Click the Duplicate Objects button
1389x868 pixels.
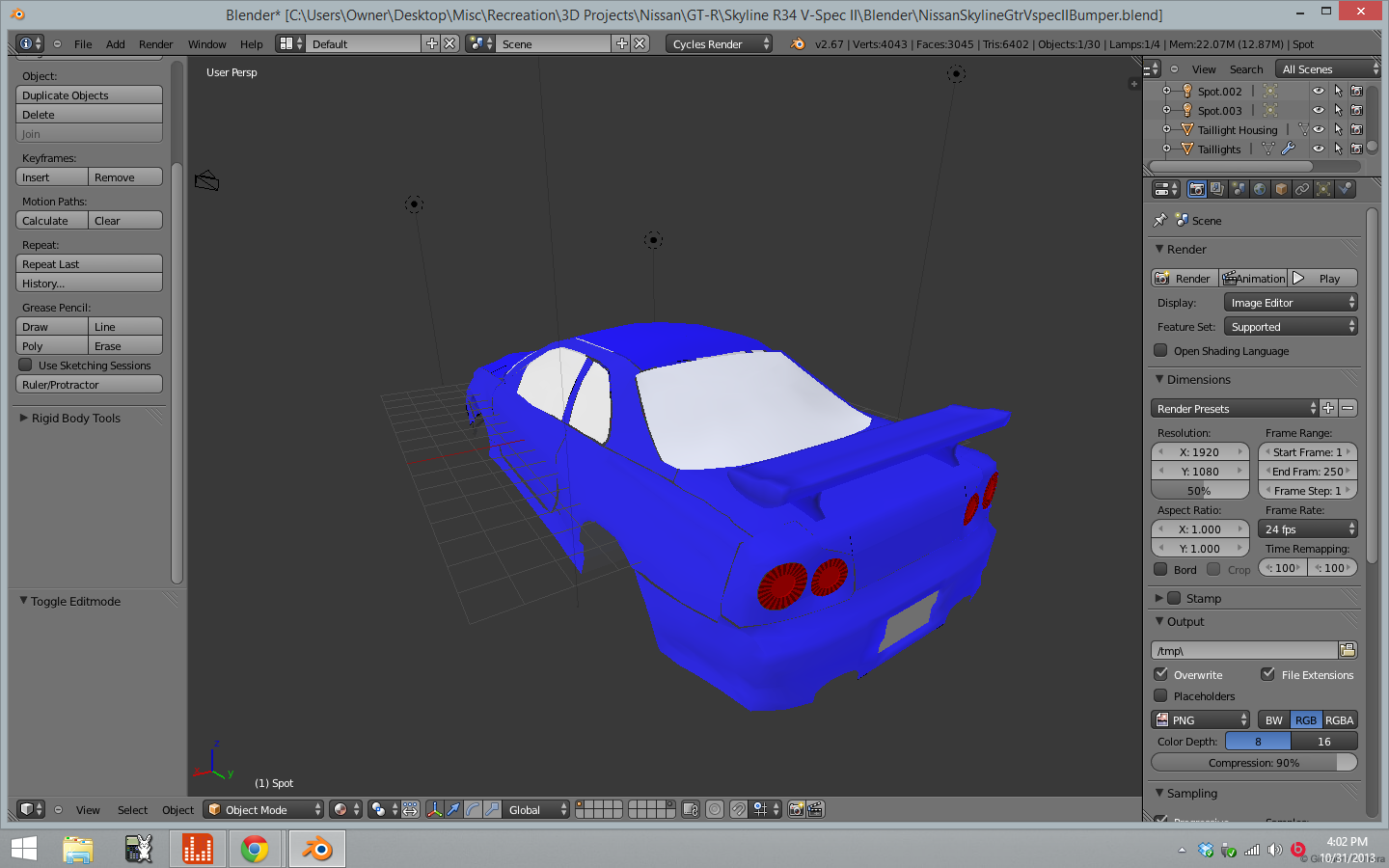point(89,95)
